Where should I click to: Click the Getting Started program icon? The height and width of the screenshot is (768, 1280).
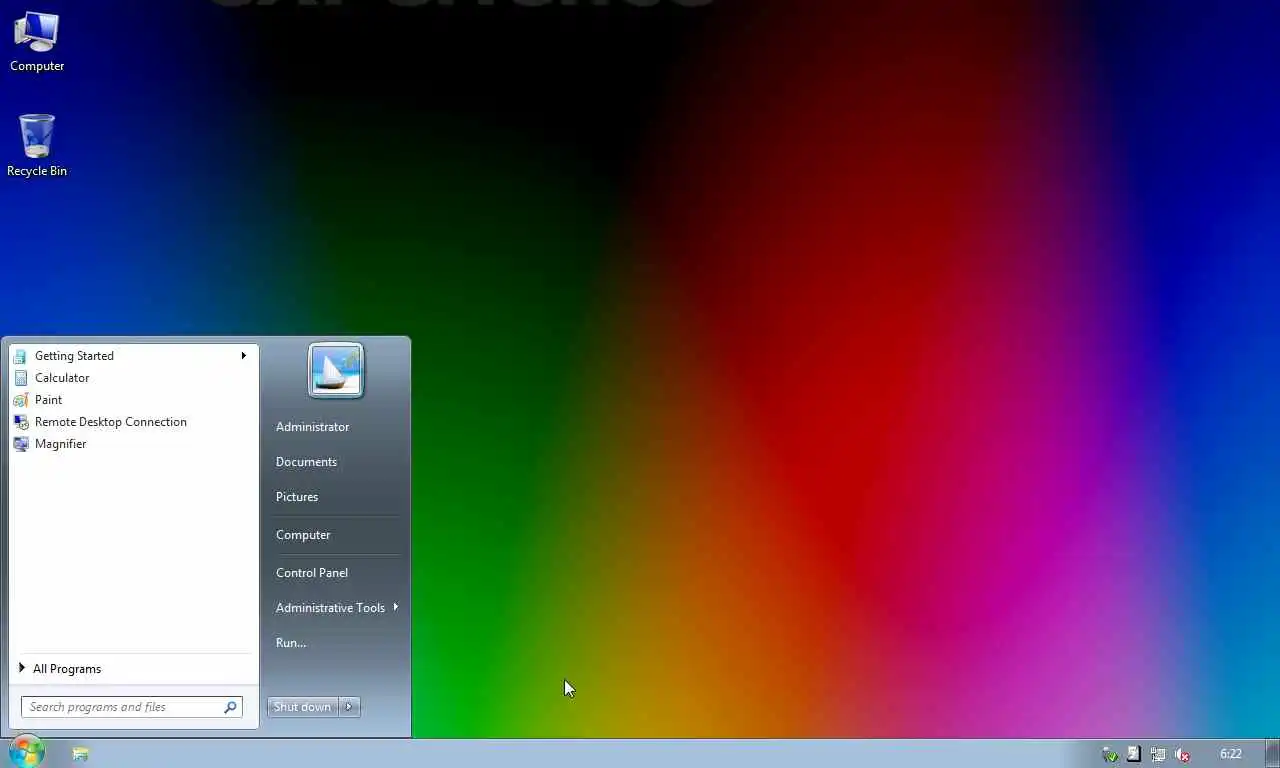pyautogui.click(x=21, y=356)
